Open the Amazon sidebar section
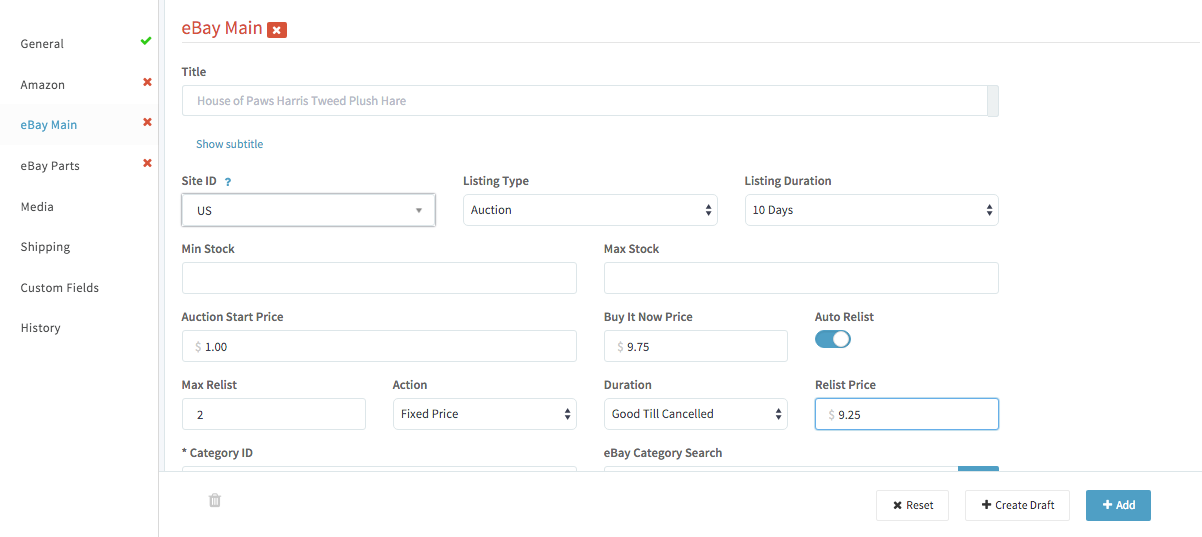The width and height of the screenshot is (1202, 537). (43, 85)
